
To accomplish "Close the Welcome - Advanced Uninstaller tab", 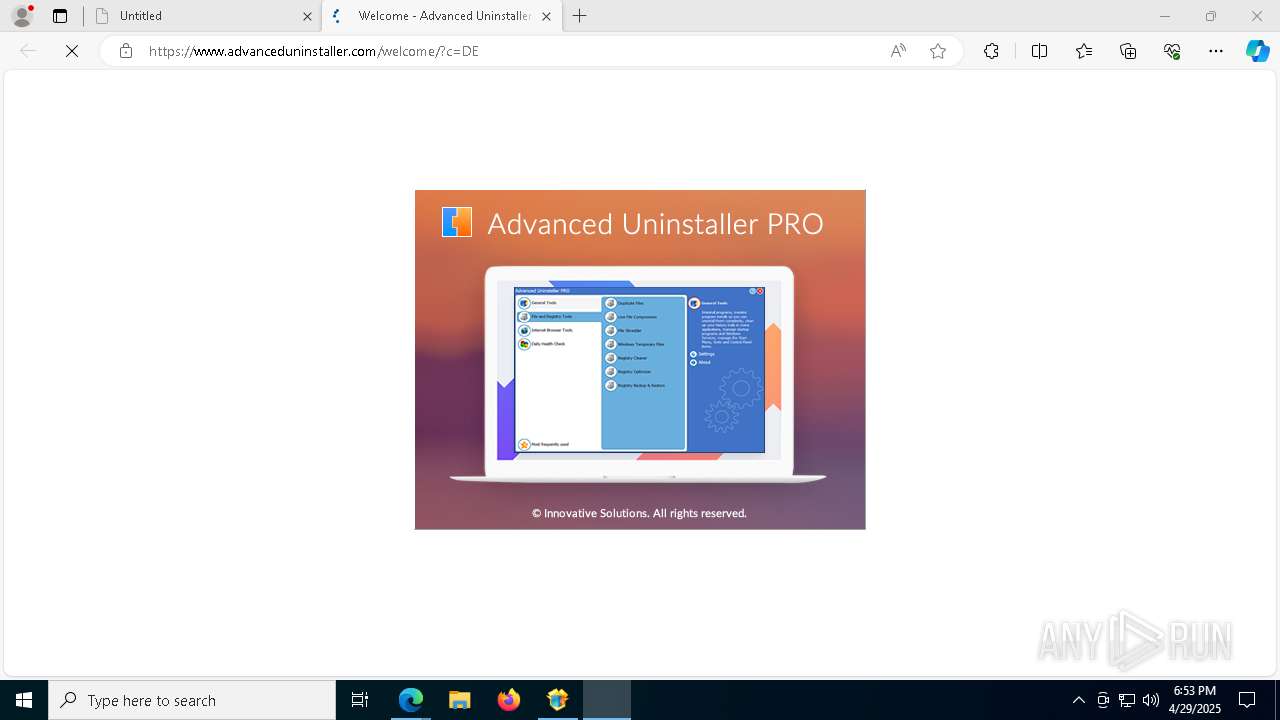I will (546, 16).
